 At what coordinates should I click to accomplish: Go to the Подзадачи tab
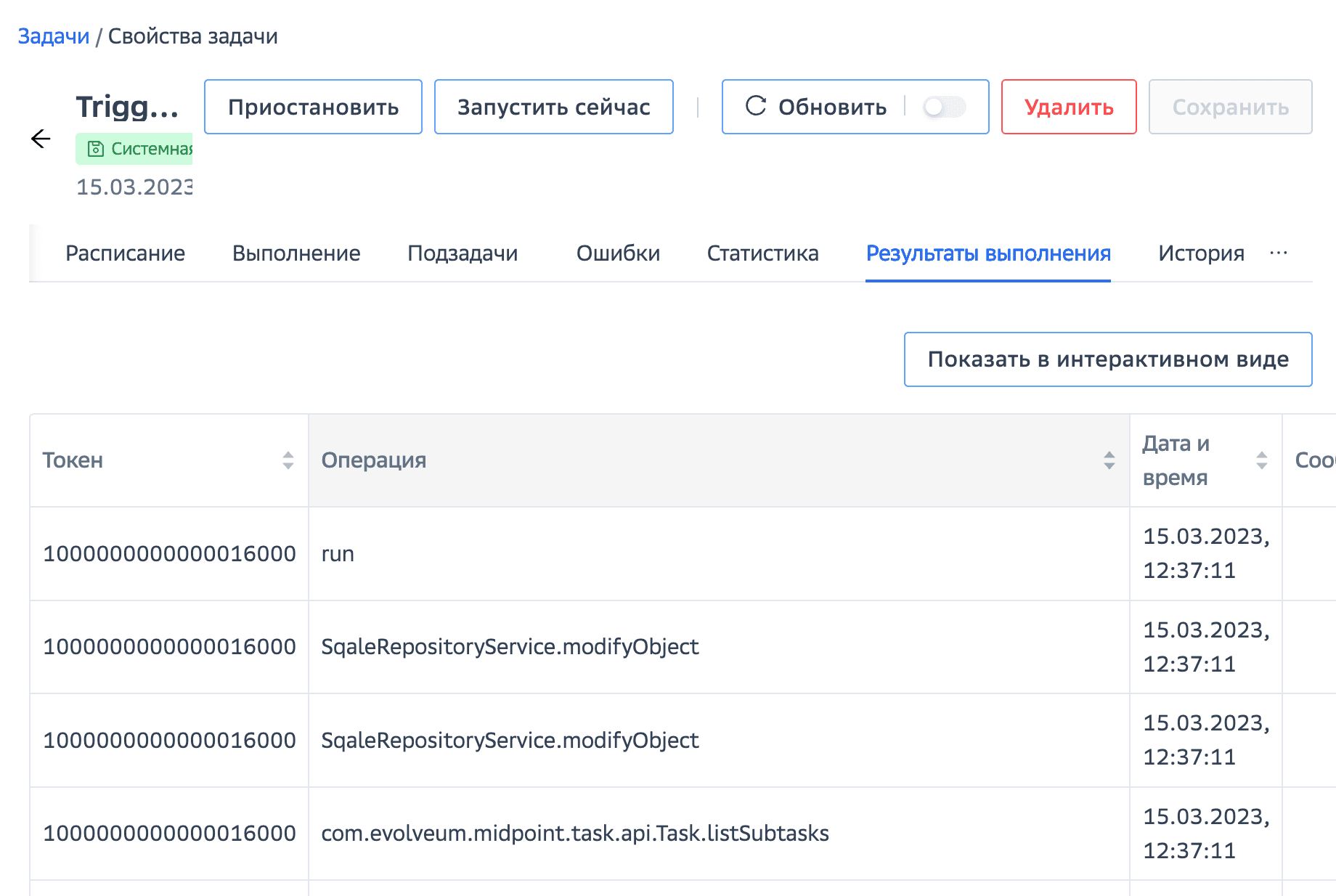[463, 253]
